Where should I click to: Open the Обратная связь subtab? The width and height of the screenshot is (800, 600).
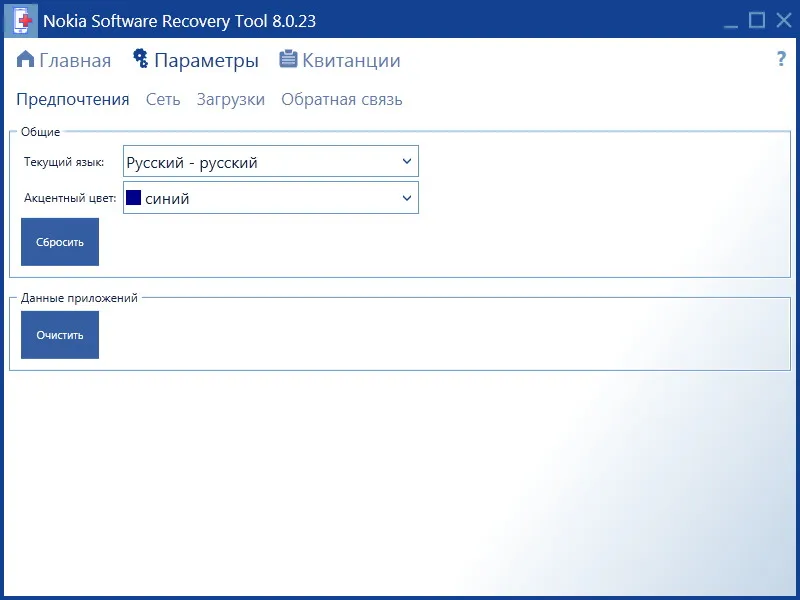click(x=342, y=99)
